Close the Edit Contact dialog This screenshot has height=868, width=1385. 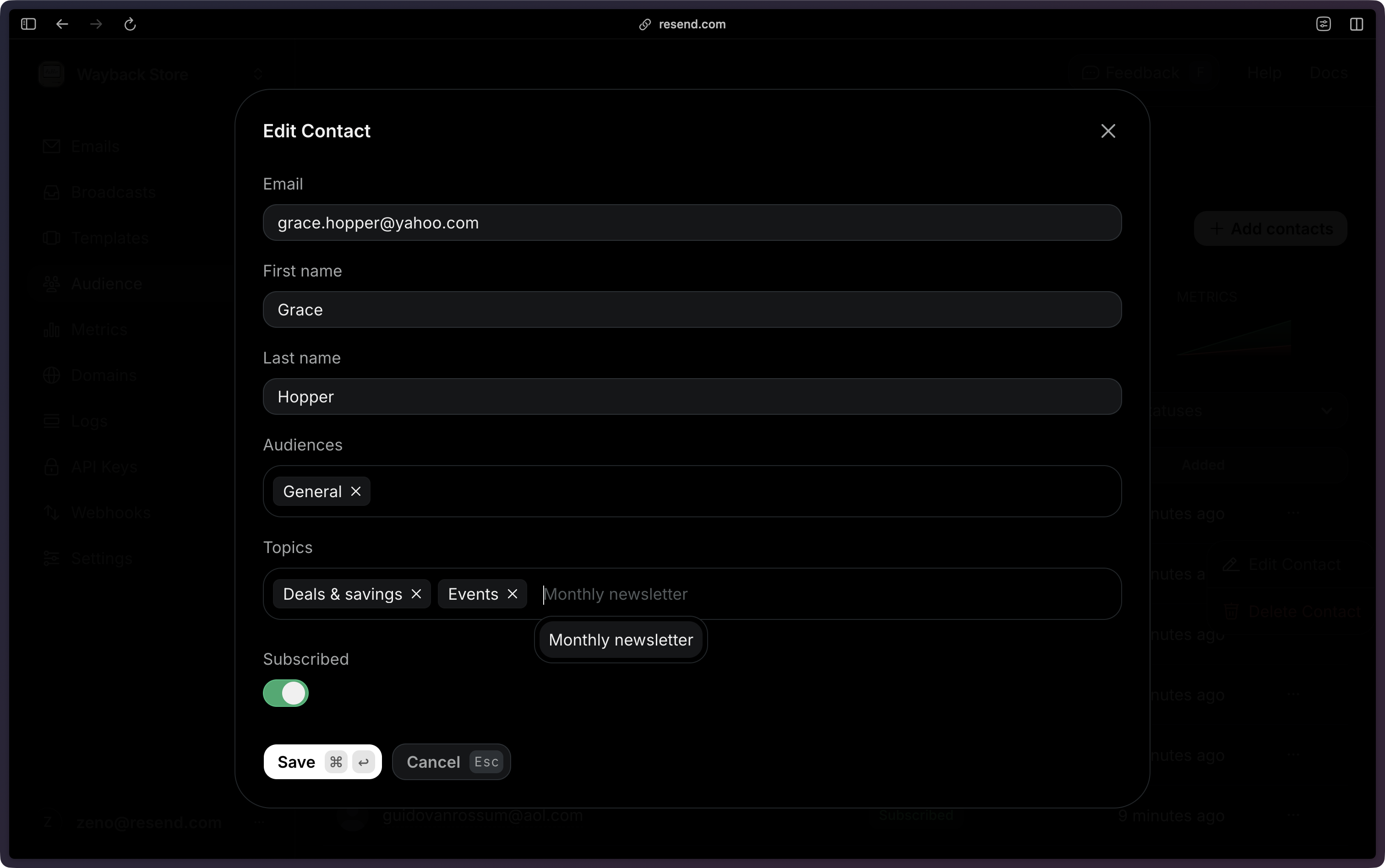[x=1107, y=131]
